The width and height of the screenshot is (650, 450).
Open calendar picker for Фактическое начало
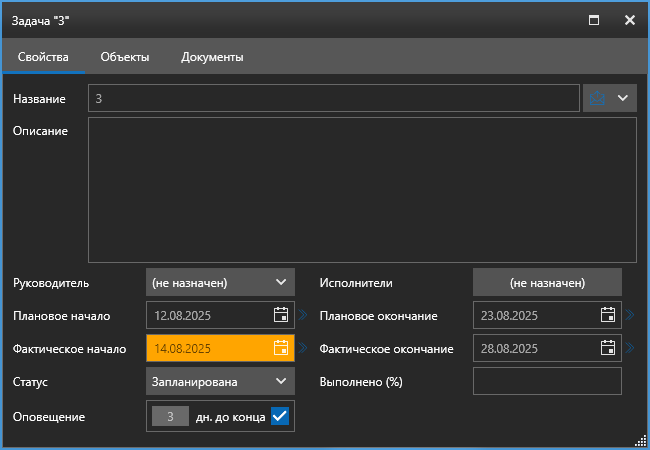pos(281,349)
